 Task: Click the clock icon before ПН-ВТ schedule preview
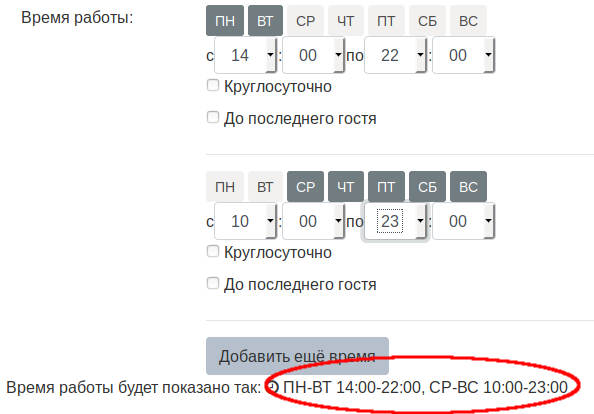(273, 387)
